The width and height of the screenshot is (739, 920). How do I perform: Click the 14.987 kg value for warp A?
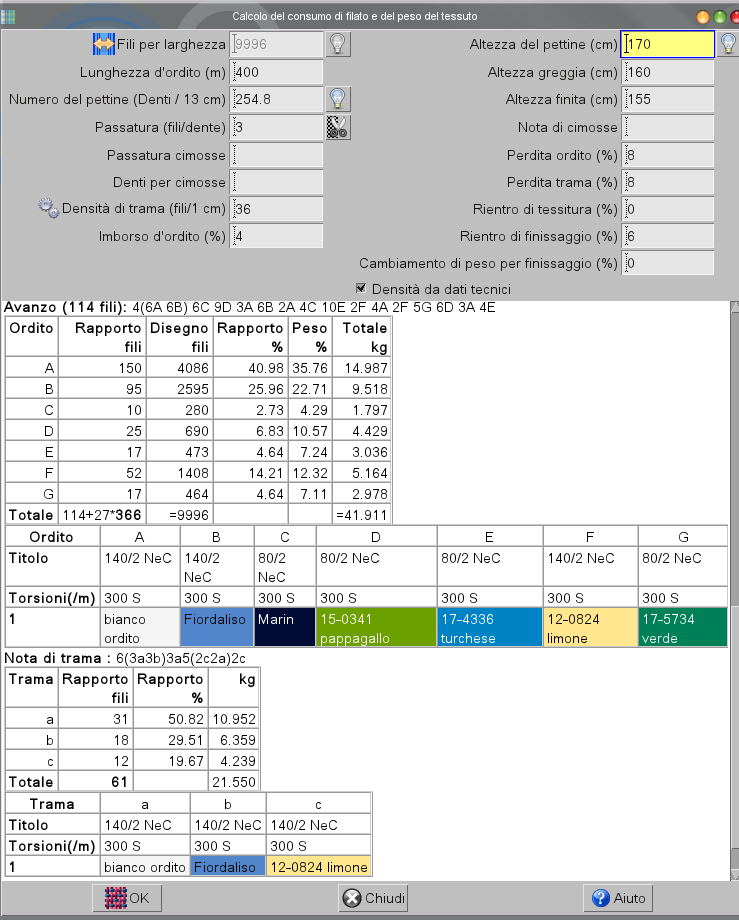361,368
